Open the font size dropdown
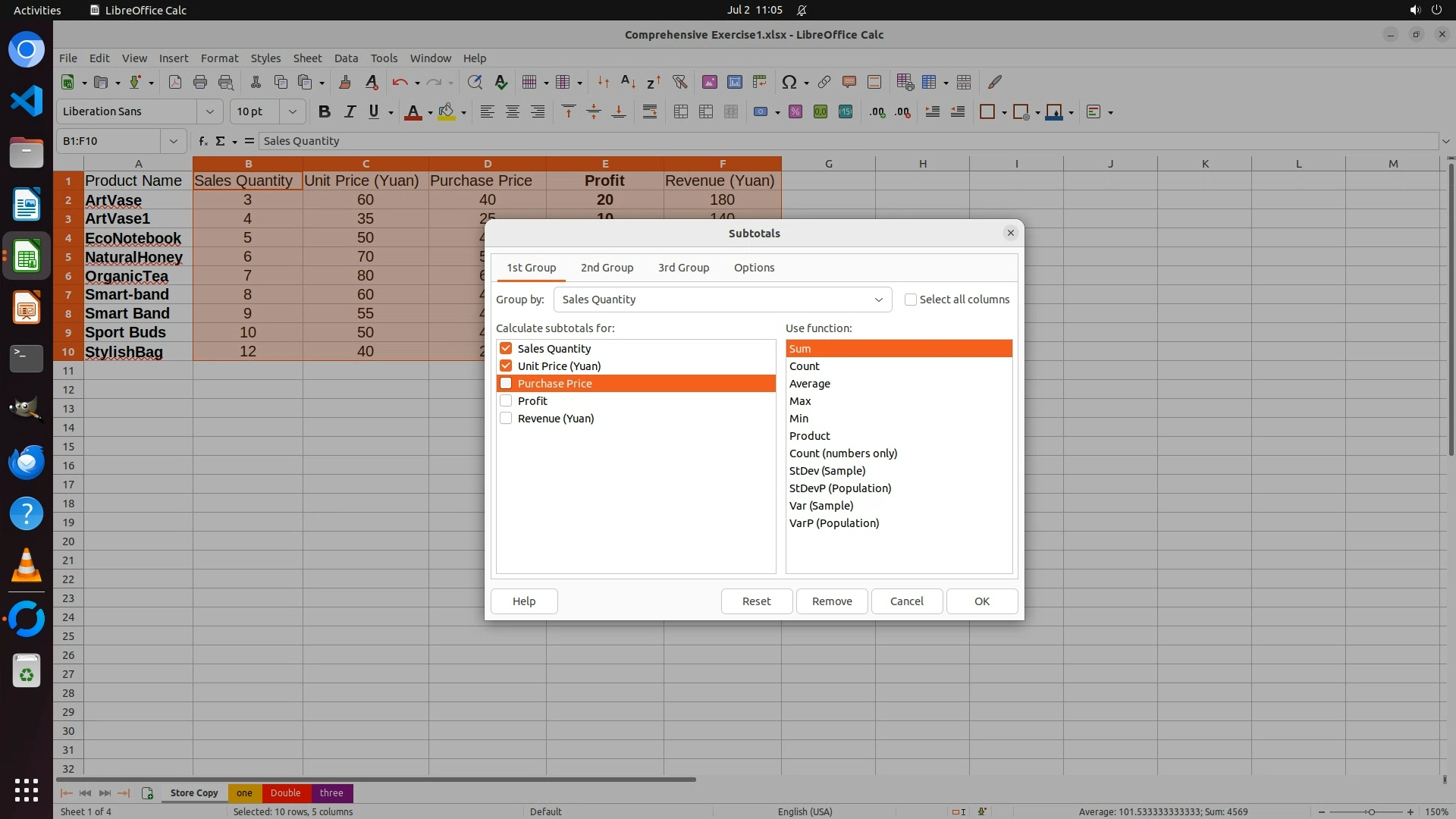The height and width of the screenshot is (819, 1456). pyautogui.click(x=292, y=111)
